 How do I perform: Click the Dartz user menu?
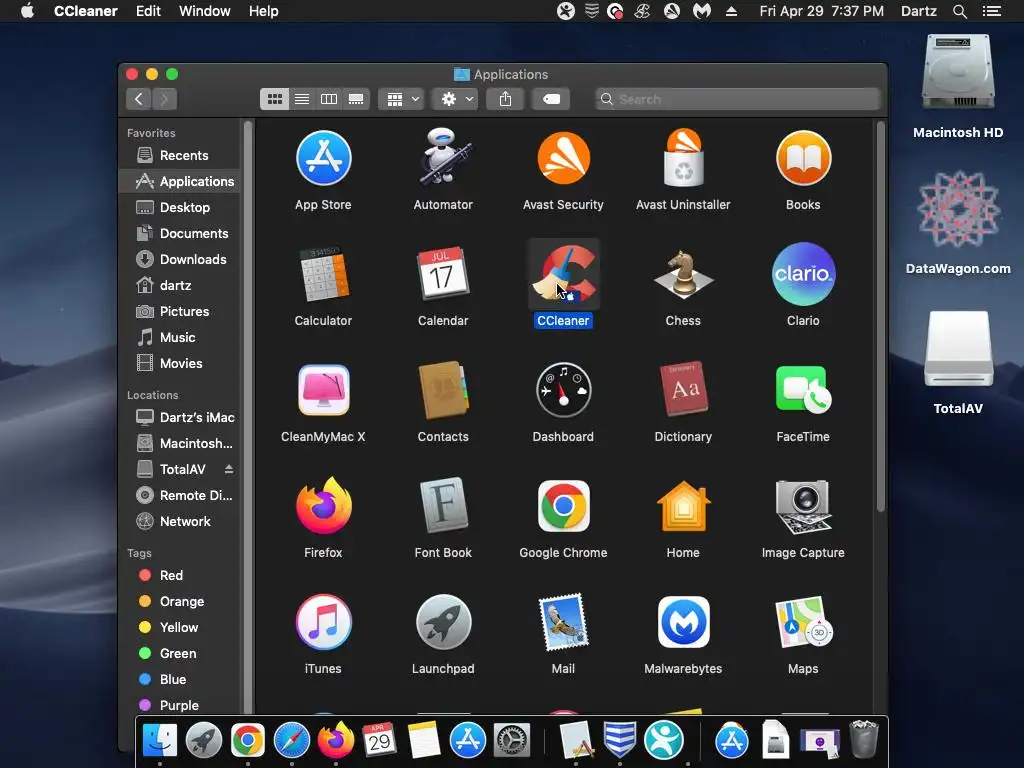point(918,11)
